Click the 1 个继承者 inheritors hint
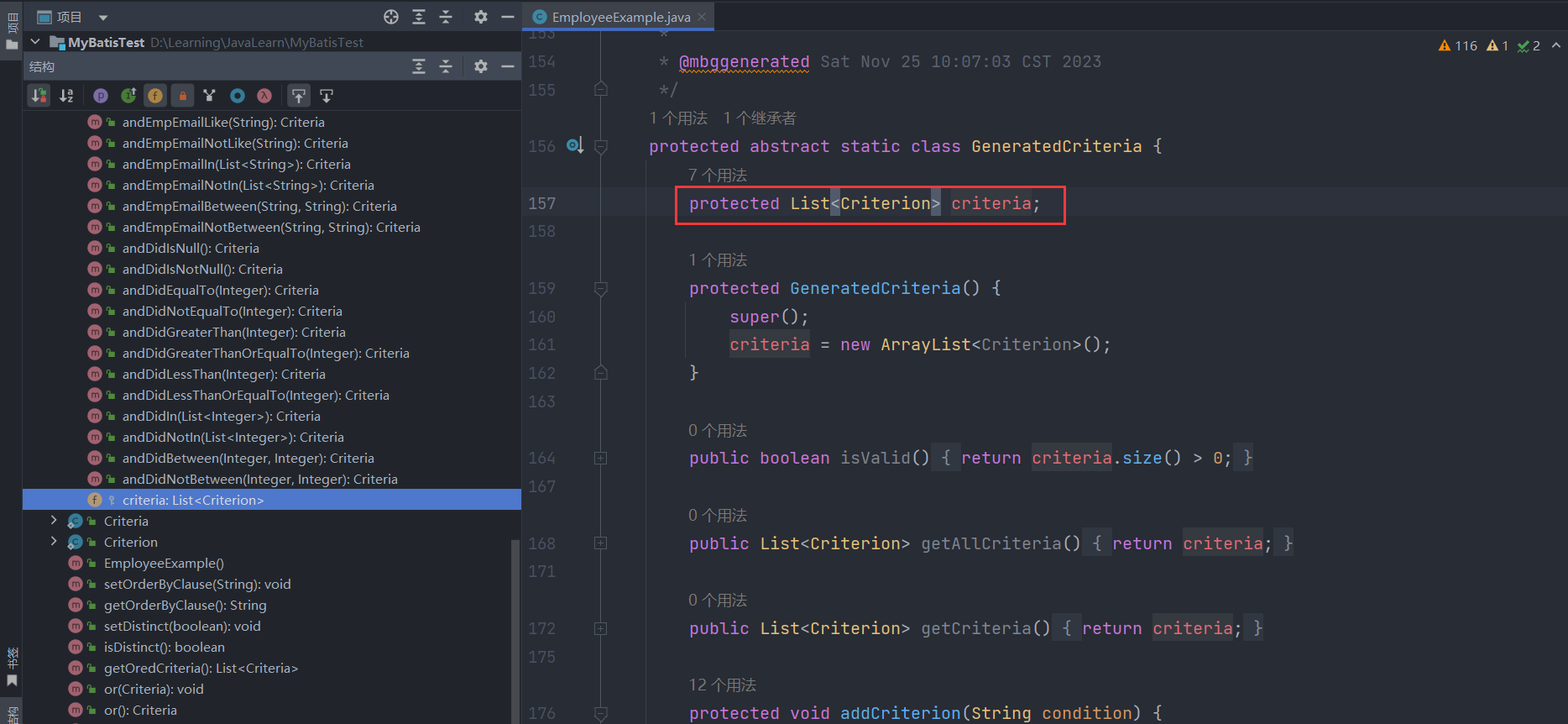This screenshot has height=724, width=1568. [x=760, y=118]
